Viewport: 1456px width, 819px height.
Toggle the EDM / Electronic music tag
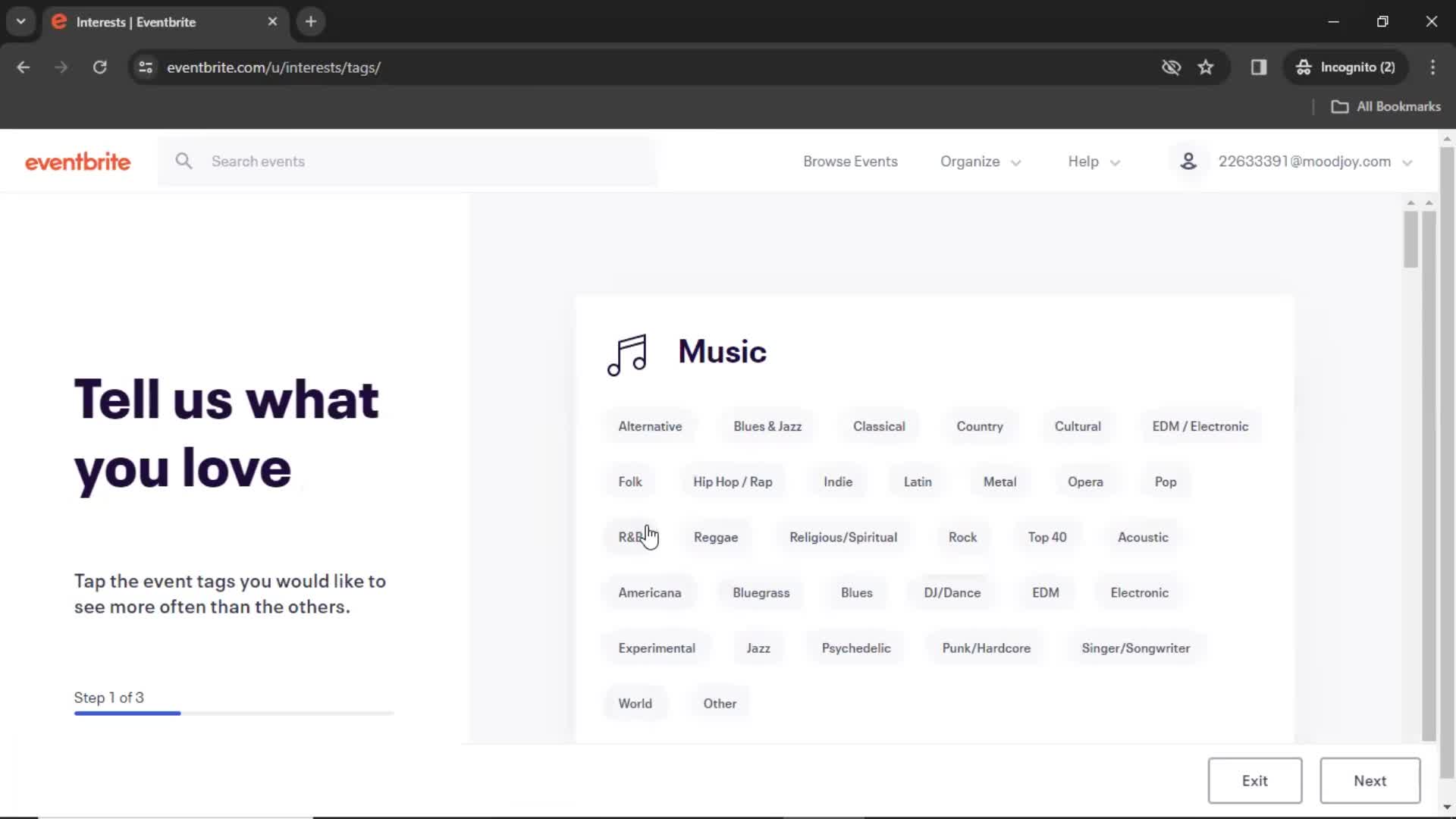pyautogui.click(x=1200, y=426)
